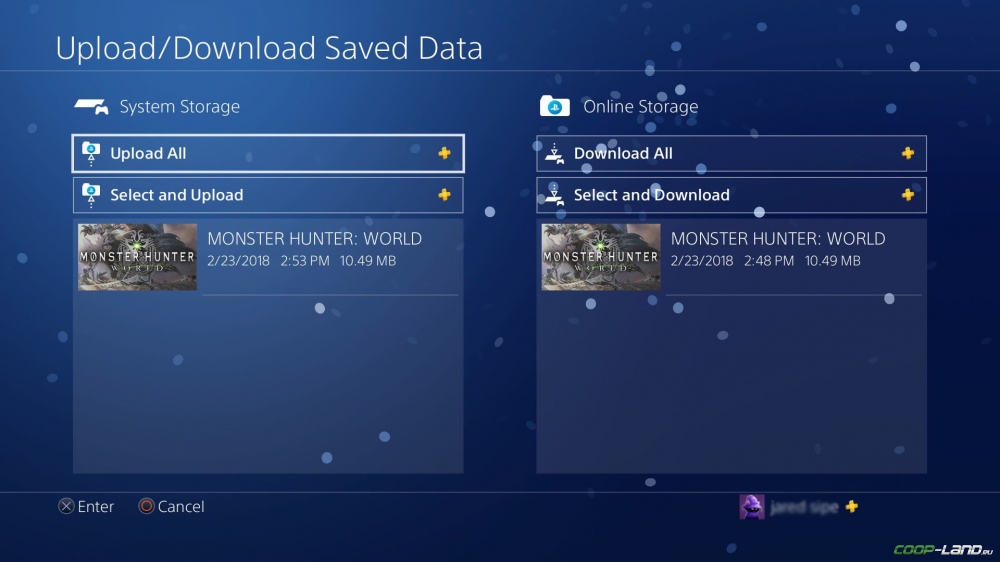Image resolution: width=1000 pixels, height=562 pixels.
Task: Click the PS Plus icon on Select and Upload
Action: click(x=445, y=195)
